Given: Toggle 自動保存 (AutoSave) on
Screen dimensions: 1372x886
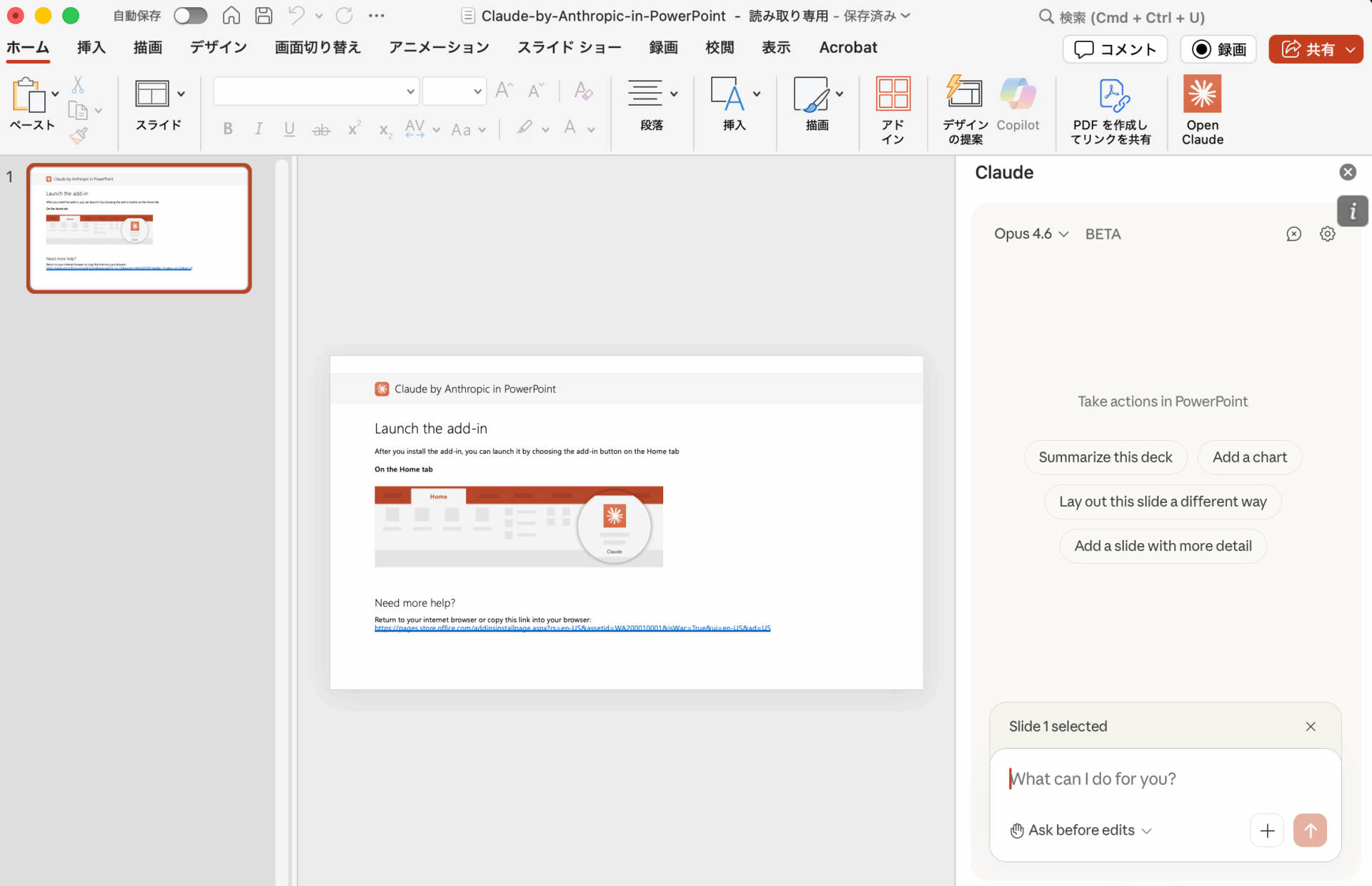Looking at the screenshot, I should tap(190, 15).
